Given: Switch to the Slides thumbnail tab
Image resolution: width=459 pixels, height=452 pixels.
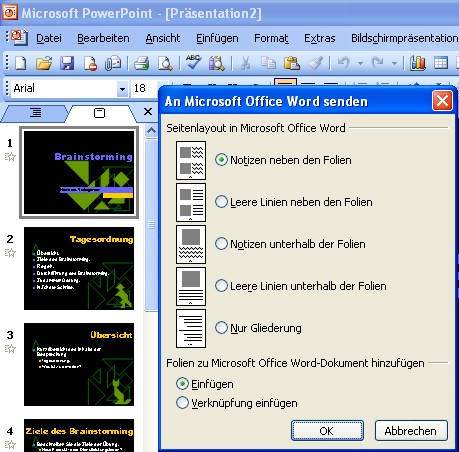Looking at the screenshot, I should (x=99, y=113).
